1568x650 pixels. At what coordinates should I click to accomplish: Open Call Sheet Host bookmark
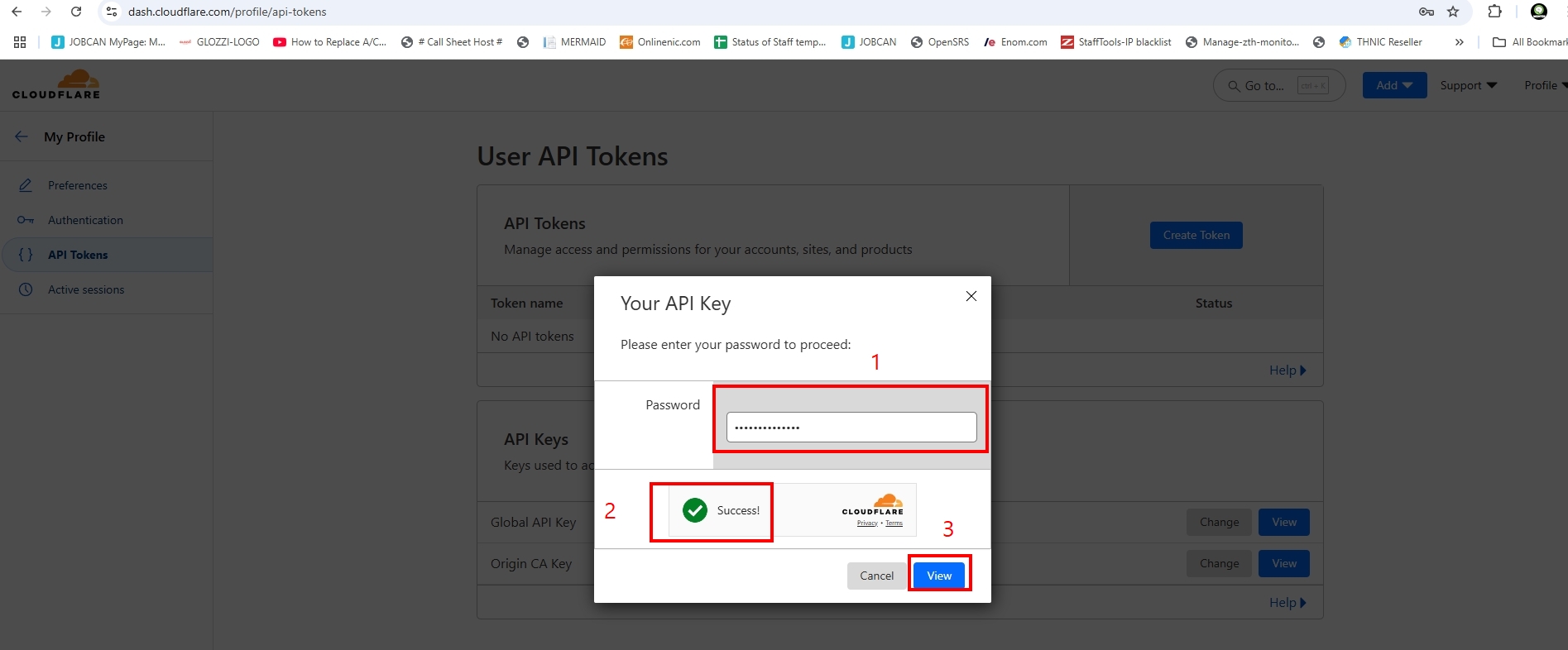click(x=452, y=42)
